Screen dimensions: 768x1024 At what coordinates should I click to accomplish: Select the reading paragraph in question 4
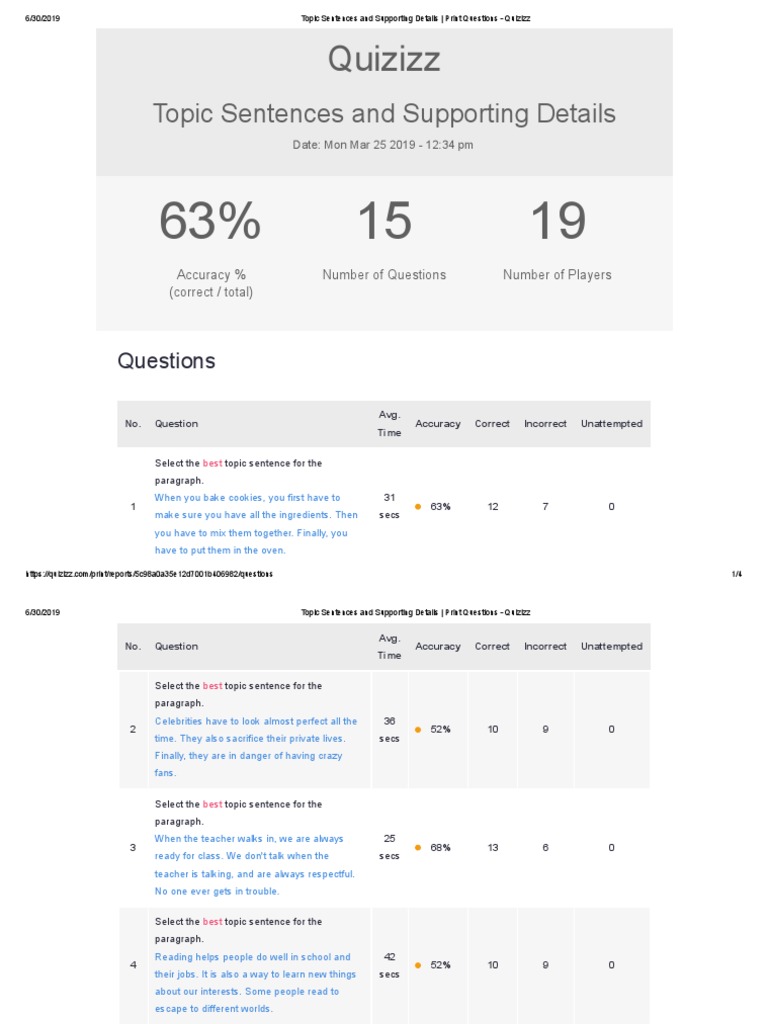click(x=255, y=983)
